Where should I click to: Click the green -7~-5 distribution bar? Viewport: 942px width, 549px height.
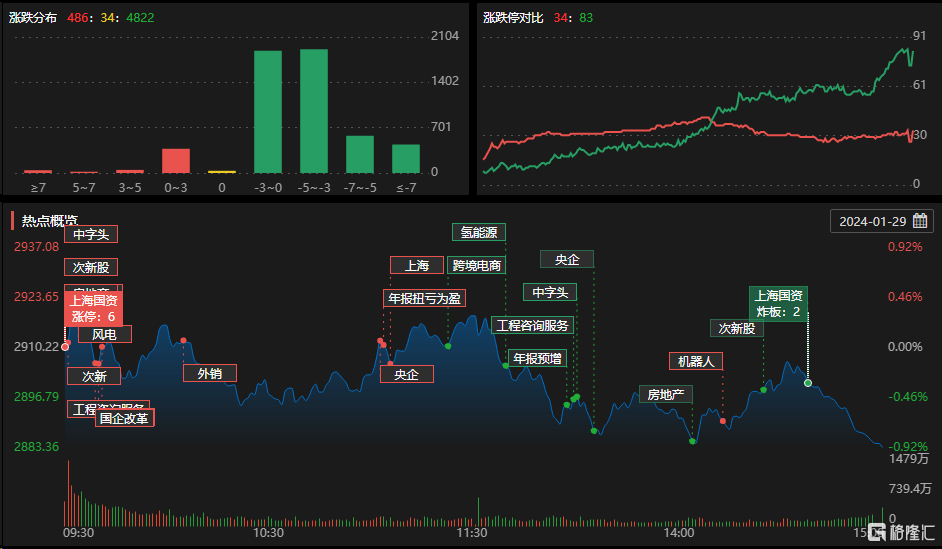click(360, 154)
